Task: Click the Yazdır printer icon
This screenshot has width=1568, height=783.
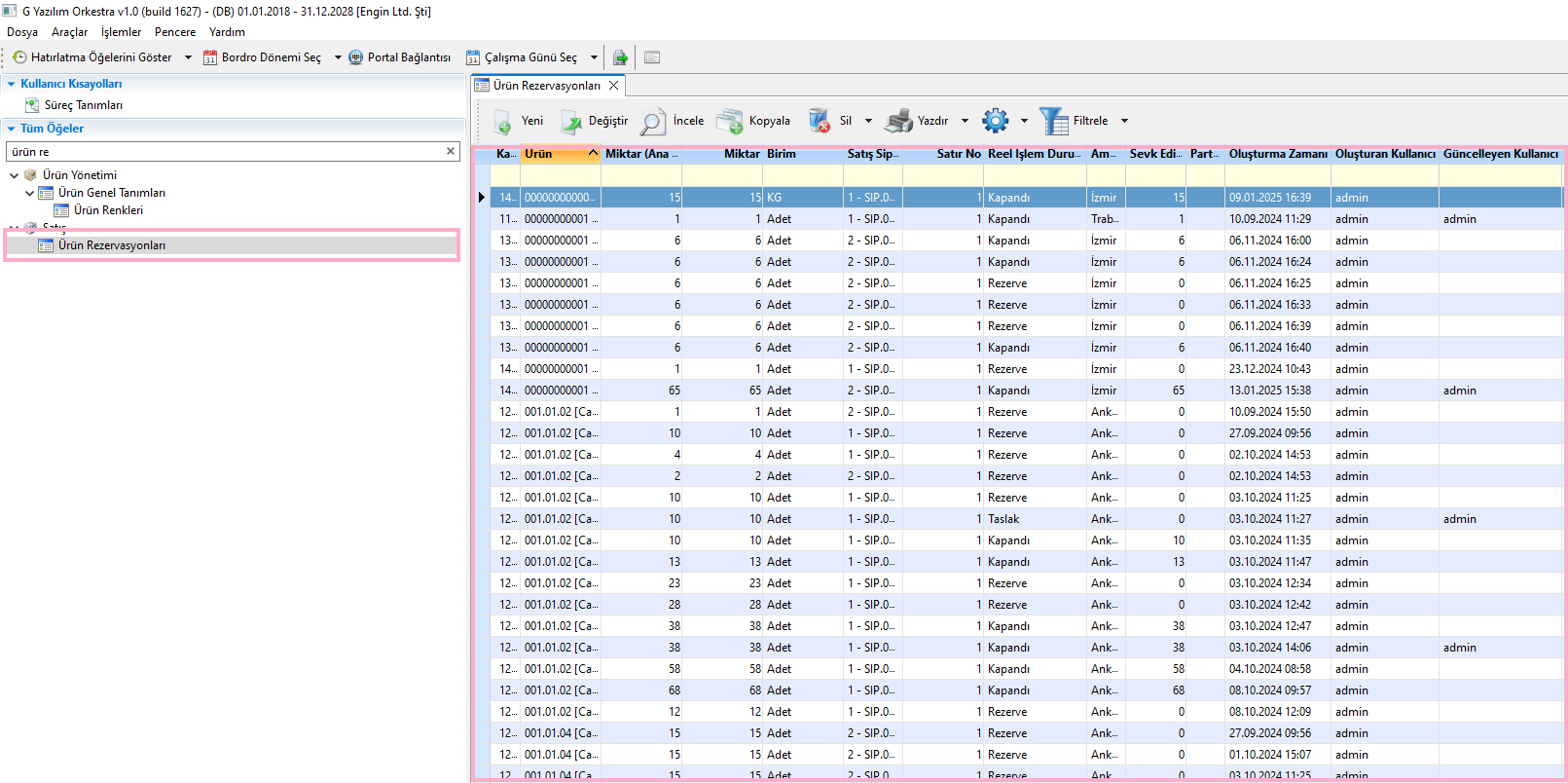Action: 898,122
